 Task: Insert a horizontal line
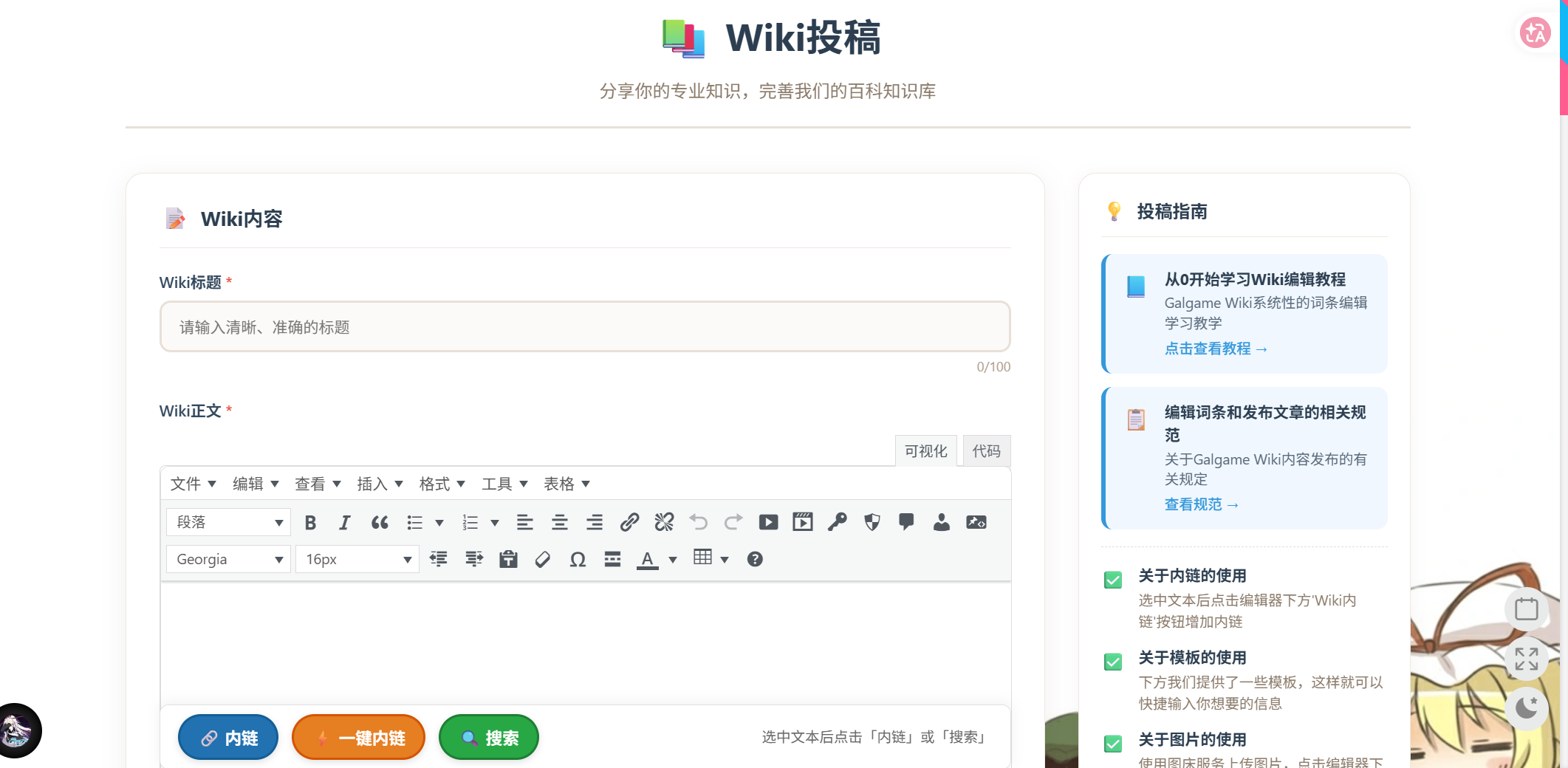coord(612,560)
